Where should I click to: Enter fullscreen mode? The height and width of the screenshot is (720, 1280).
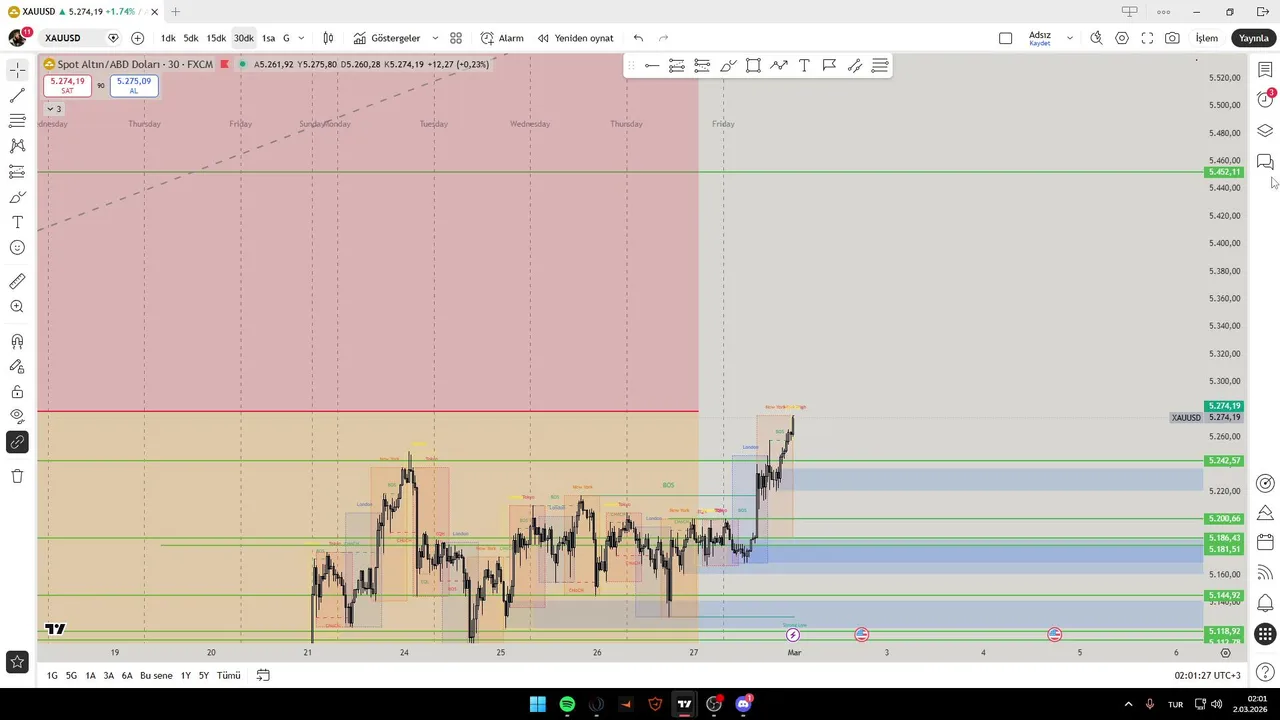[x=1147, y=38]
